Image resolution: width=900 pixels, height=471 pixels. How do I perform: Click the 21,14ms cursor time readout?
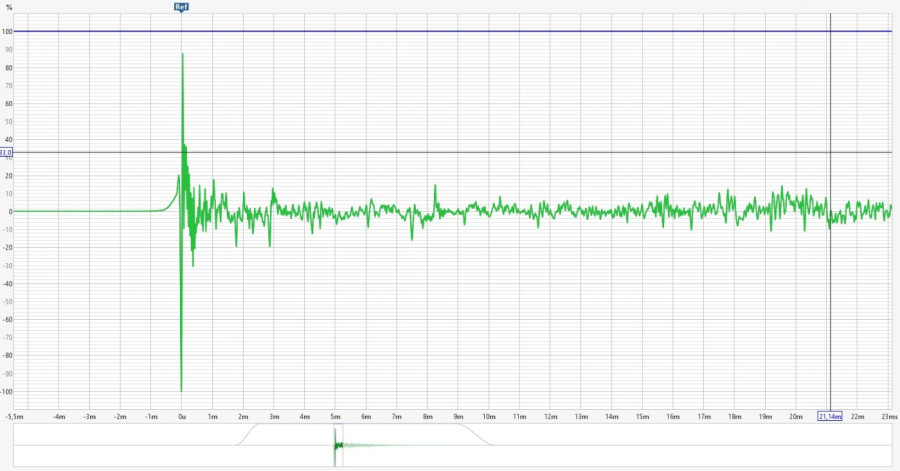pyautogui.click(x=830, y=416)
